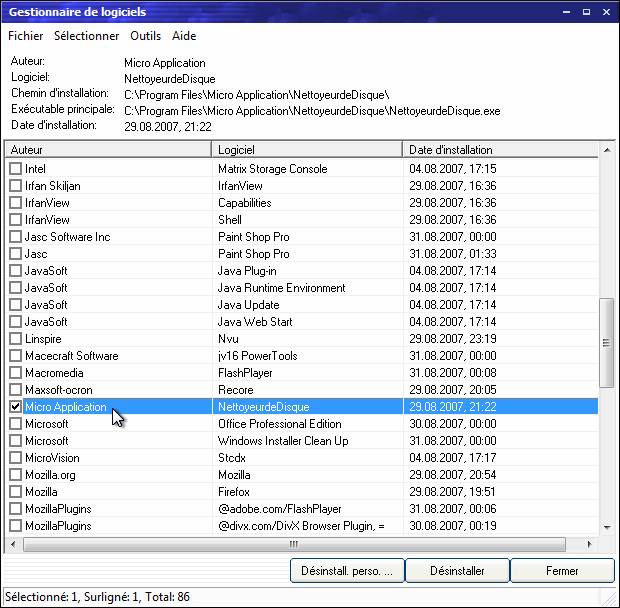620x608 pixels.
Task: Click the Shell software entry
Action: [x=230, y=220]
